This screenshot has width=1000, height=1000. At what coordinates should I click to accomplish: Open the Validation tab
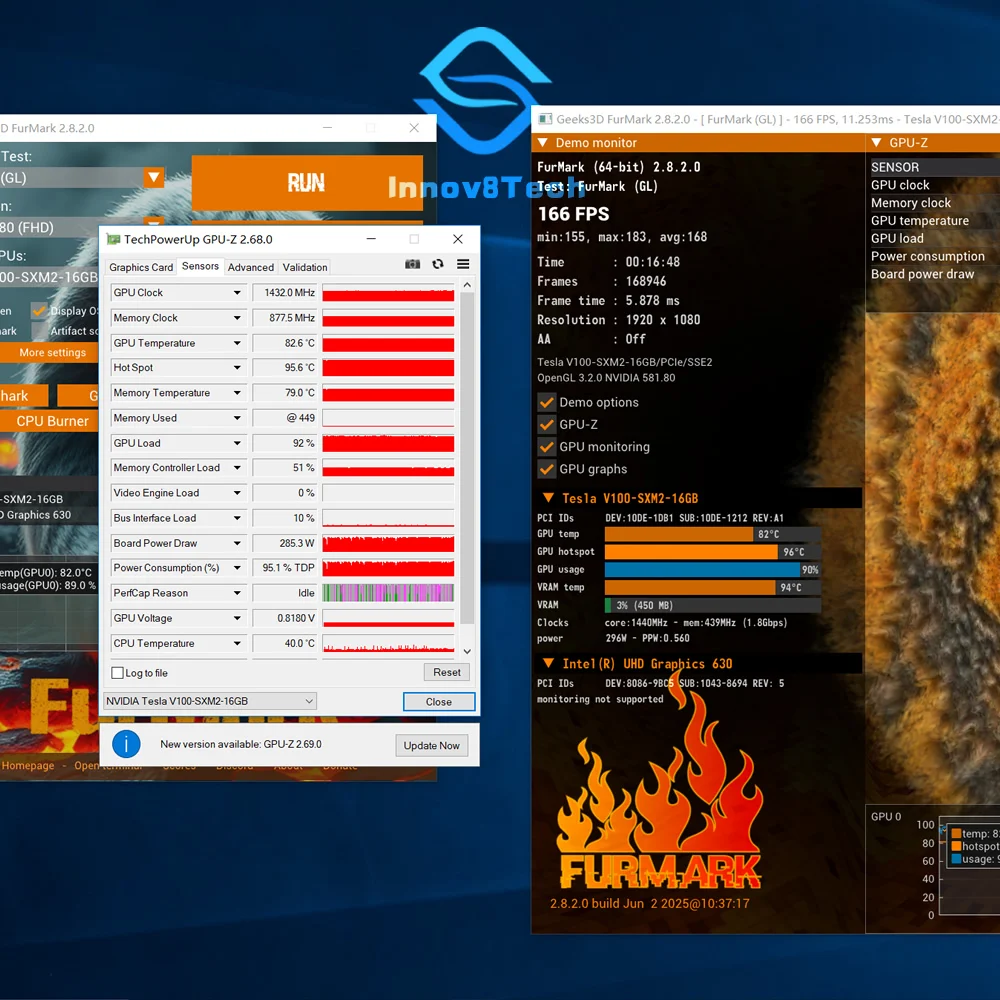305,267
